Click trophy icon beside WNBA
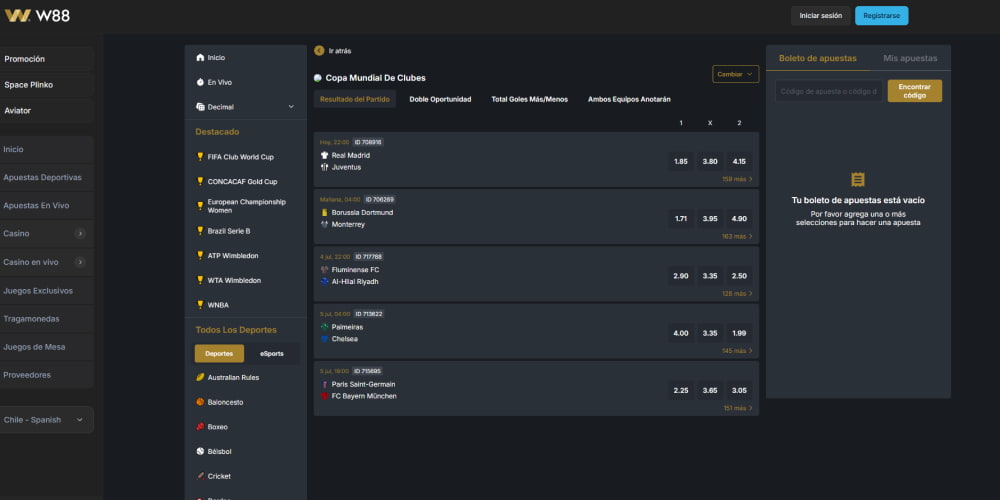 point(200,305)
